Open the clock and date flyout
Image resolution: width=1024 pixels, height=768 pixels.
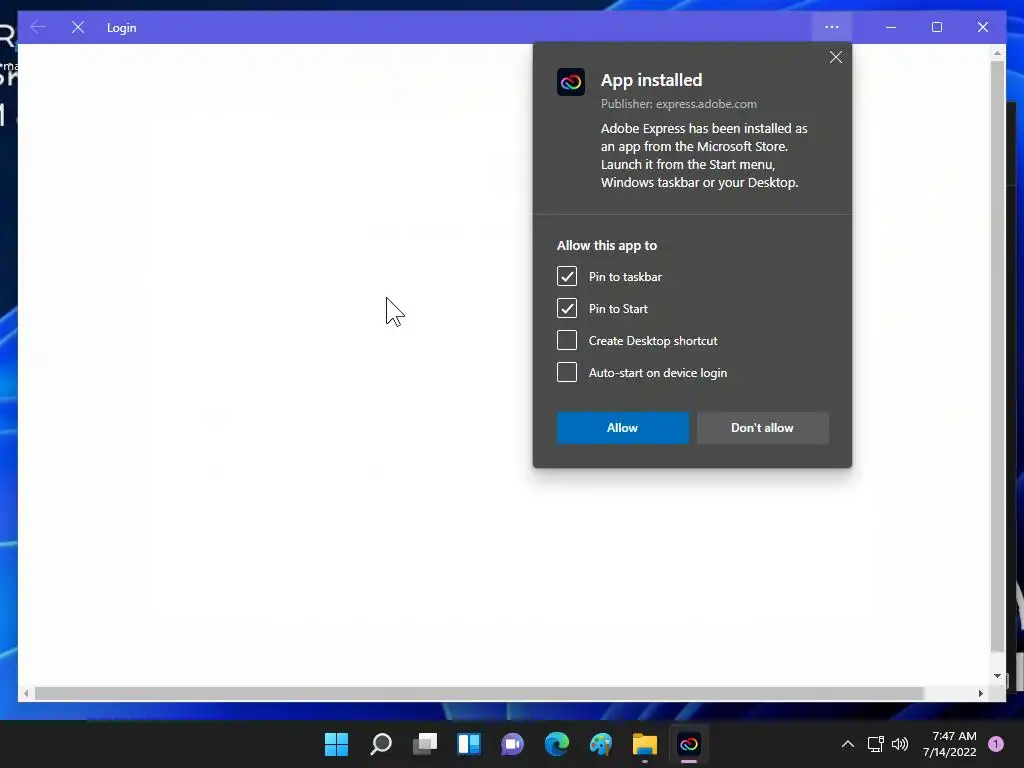click(950, 744)
